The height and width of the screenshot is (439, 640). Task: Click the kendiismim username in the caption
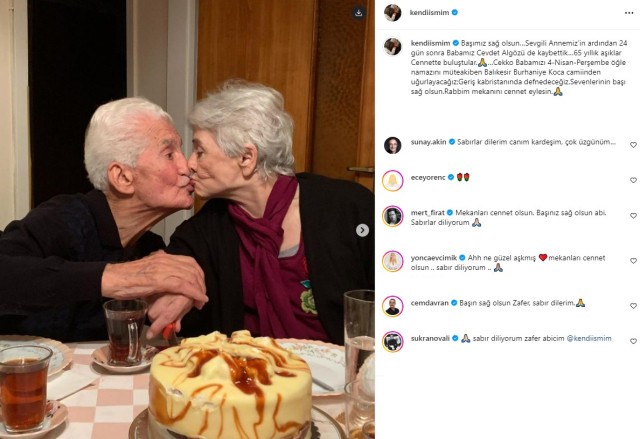coord(430,43)
